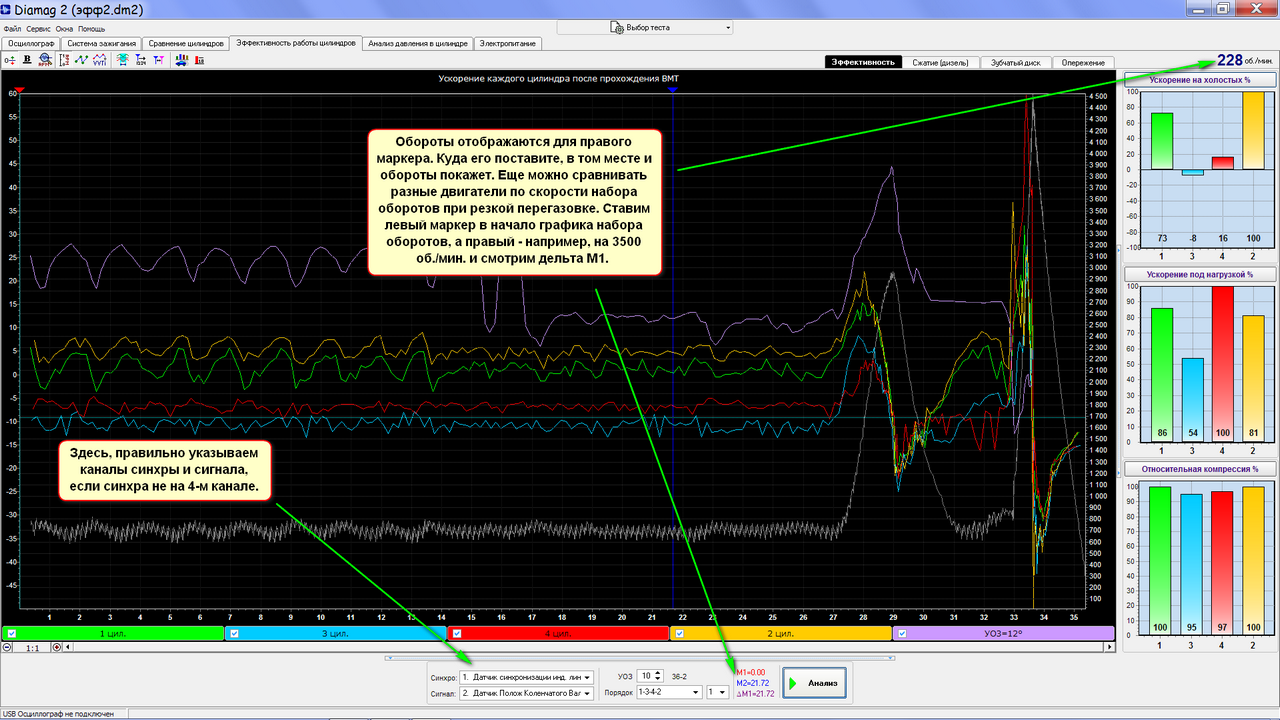The width and height of the screenshot is (1280, 720).
Task: Open the Файл menu
Action: pyautogui.click(x=12, y=29)
